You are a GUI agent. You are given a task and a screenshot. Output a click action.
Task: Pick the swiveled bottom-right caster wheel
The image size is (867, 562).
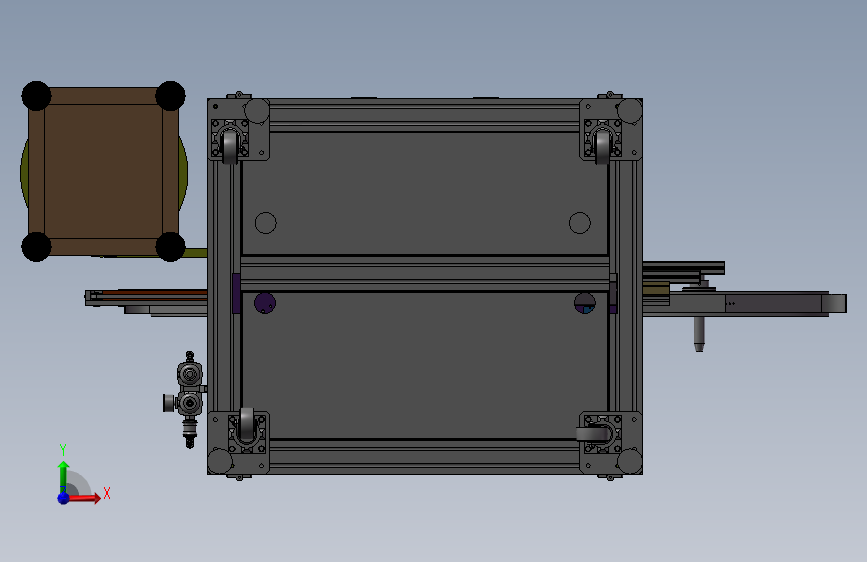point(593,434)
